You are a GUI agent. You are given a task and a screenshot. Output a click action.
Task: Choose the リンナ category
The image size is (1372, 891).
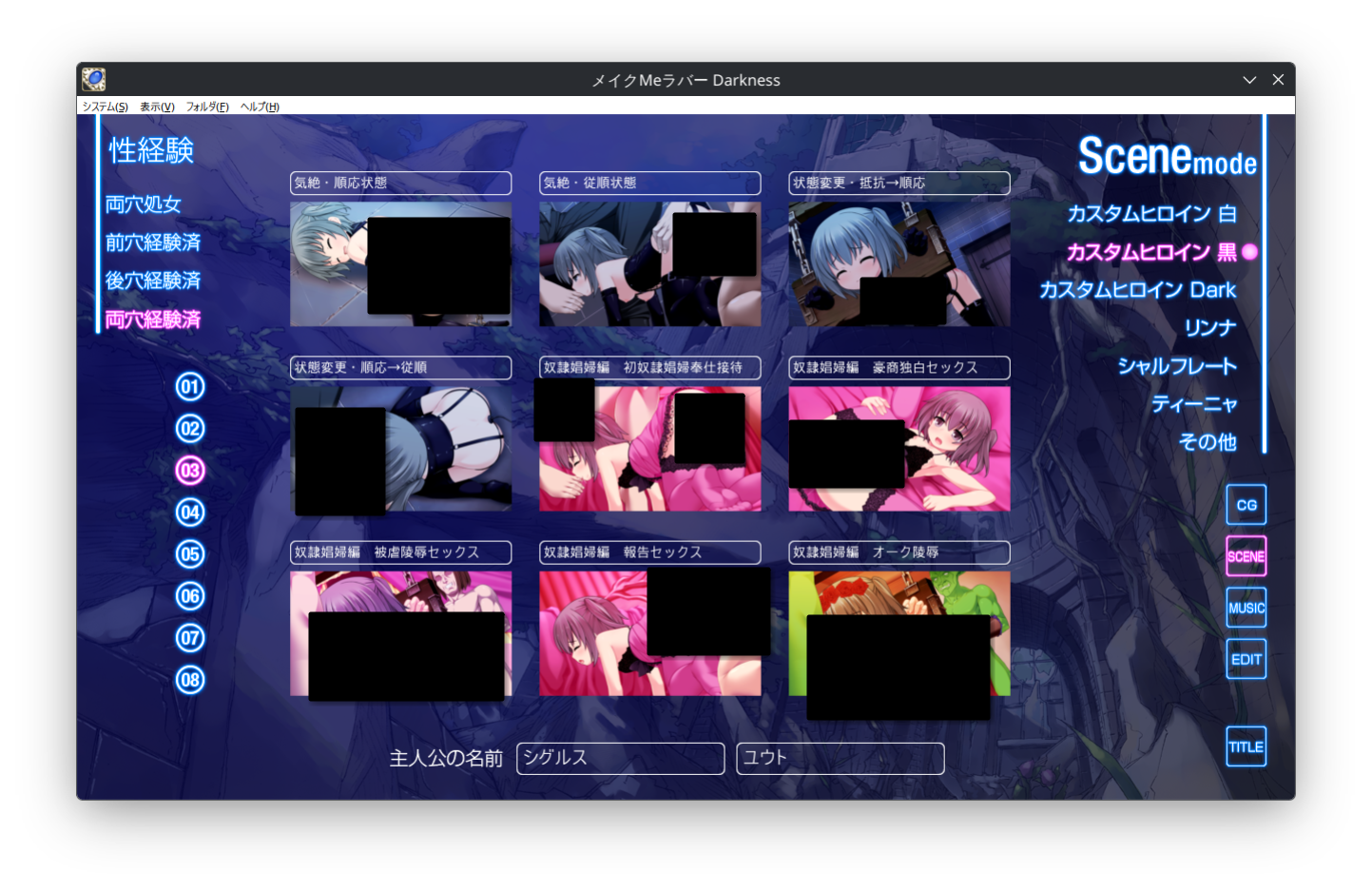coord(1210,328)
